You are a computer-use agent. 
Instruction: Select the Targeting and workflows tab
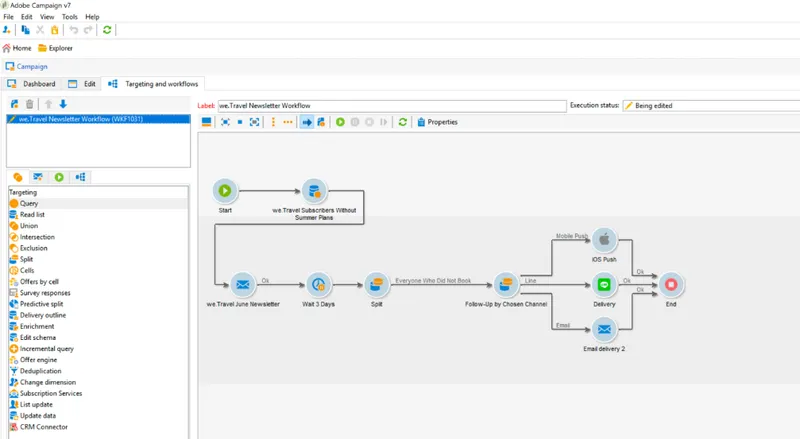pyautogui.click(x=153, y=84)
